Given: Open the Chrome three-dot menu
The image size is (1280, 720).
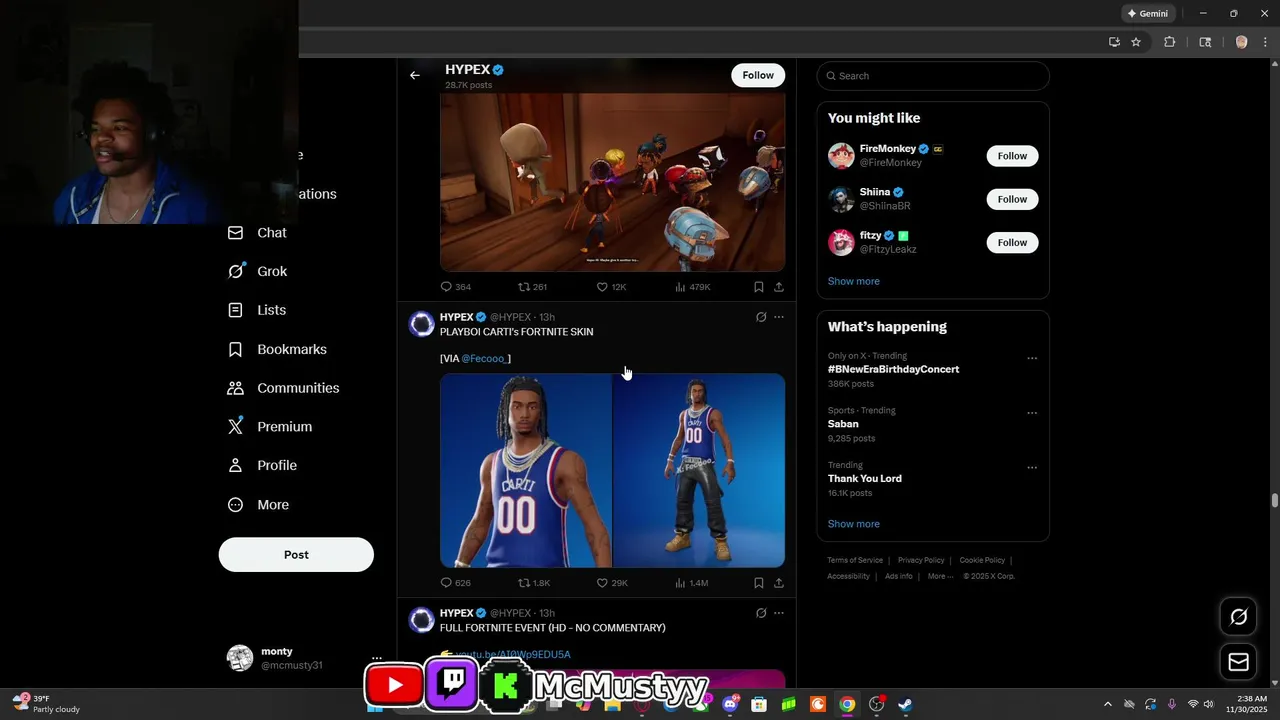Looking at the screenshot, I should pos(1265,42).
